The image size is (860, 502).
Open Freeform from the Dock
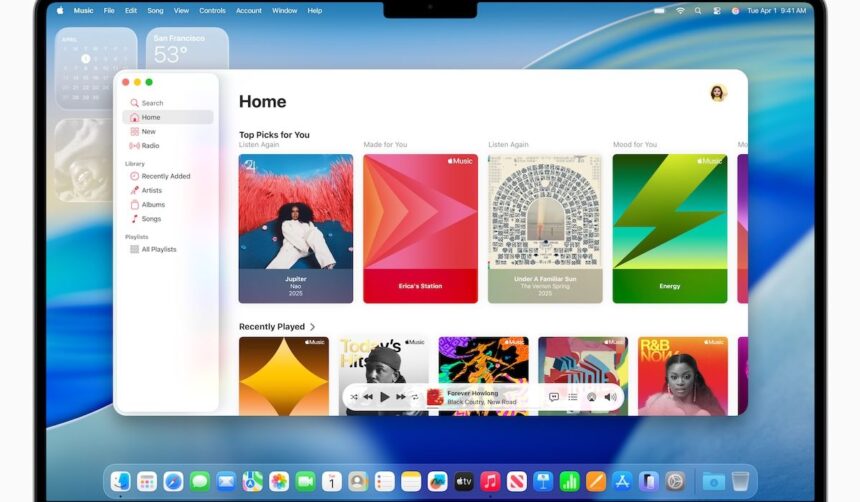tap(437, 482)
